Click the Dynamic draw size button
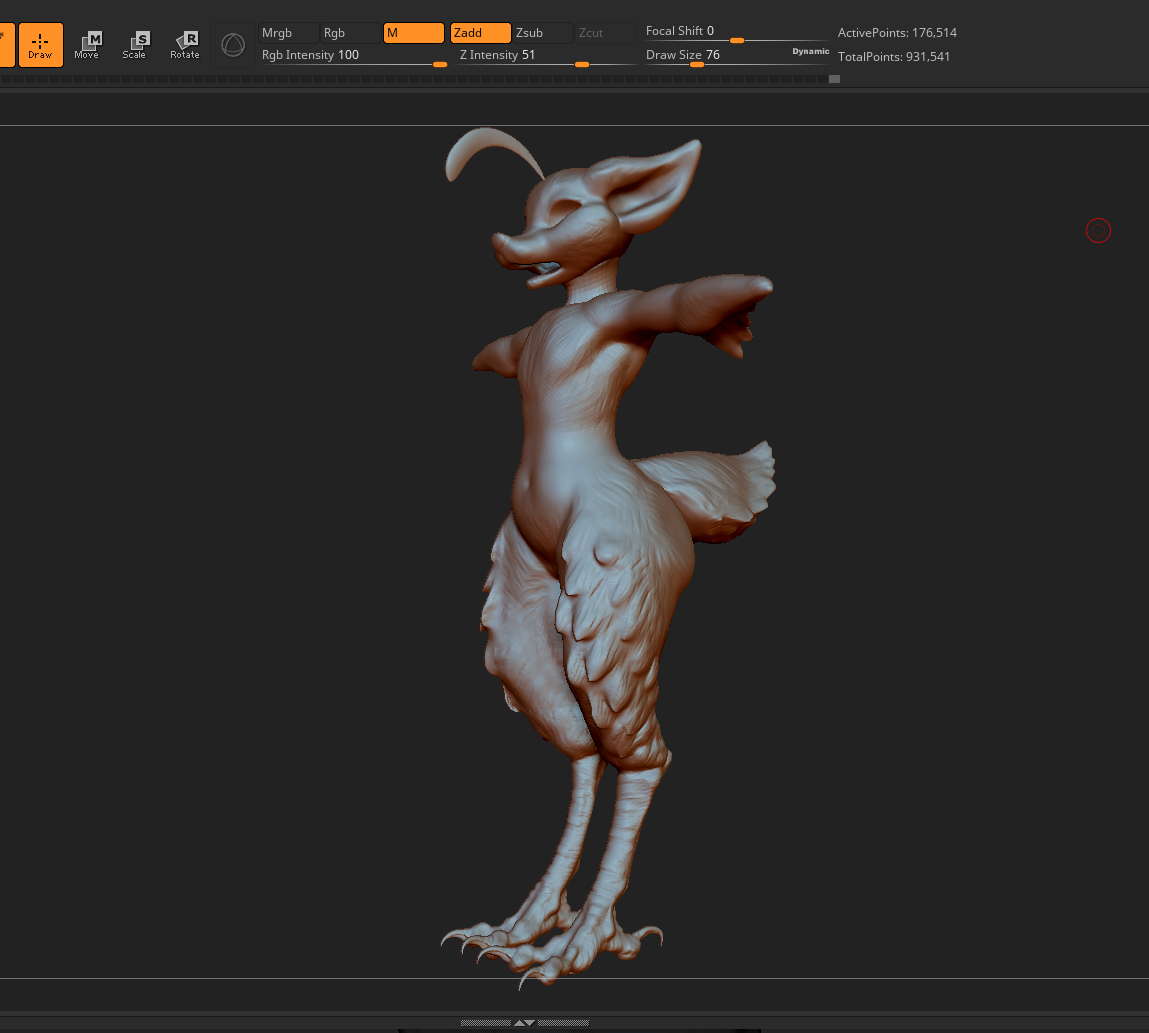 point(811,51)
